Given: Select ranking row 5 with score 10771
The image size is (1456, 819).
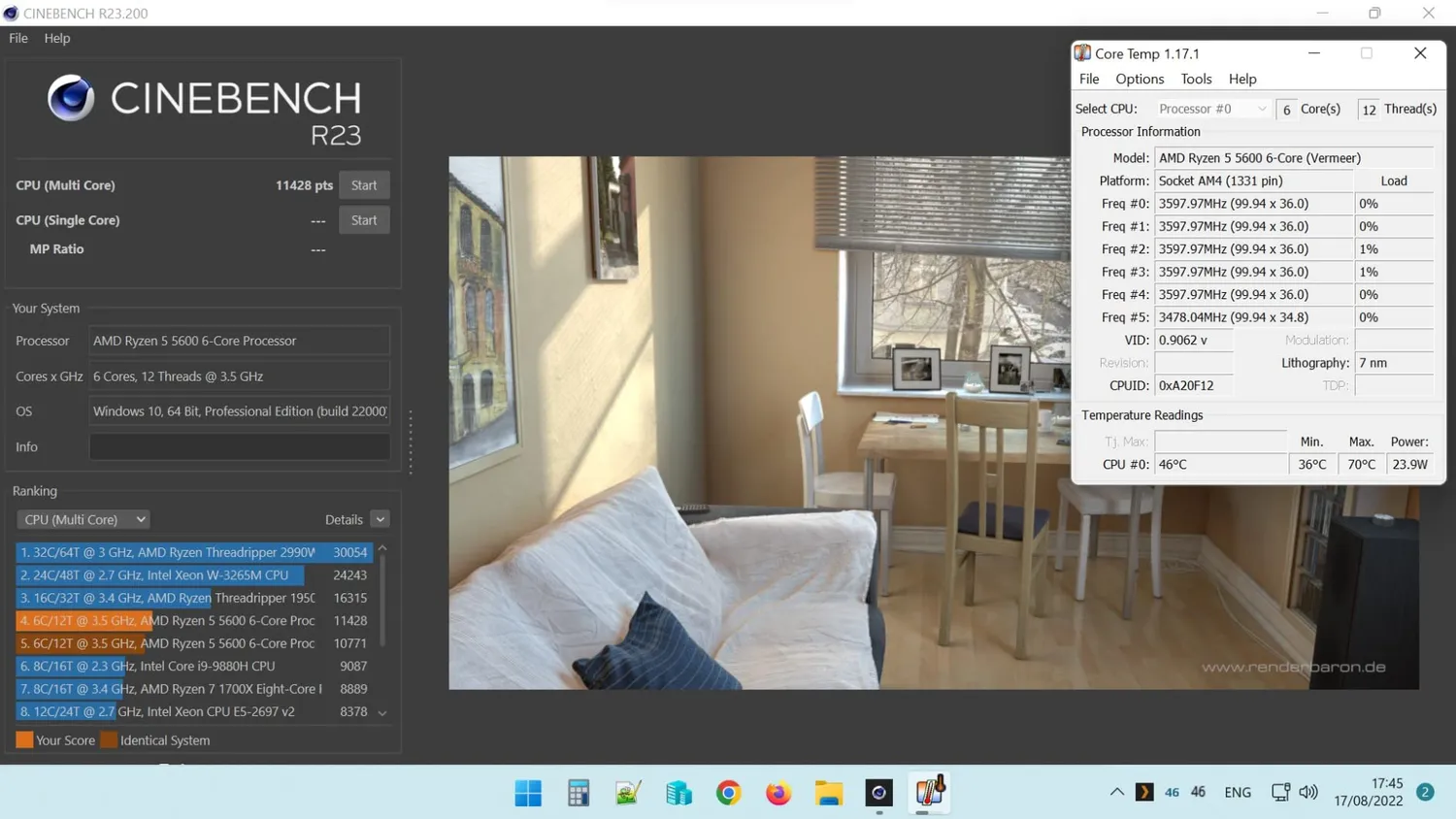Looking at the screenshot, I should (x=194, y=643).
